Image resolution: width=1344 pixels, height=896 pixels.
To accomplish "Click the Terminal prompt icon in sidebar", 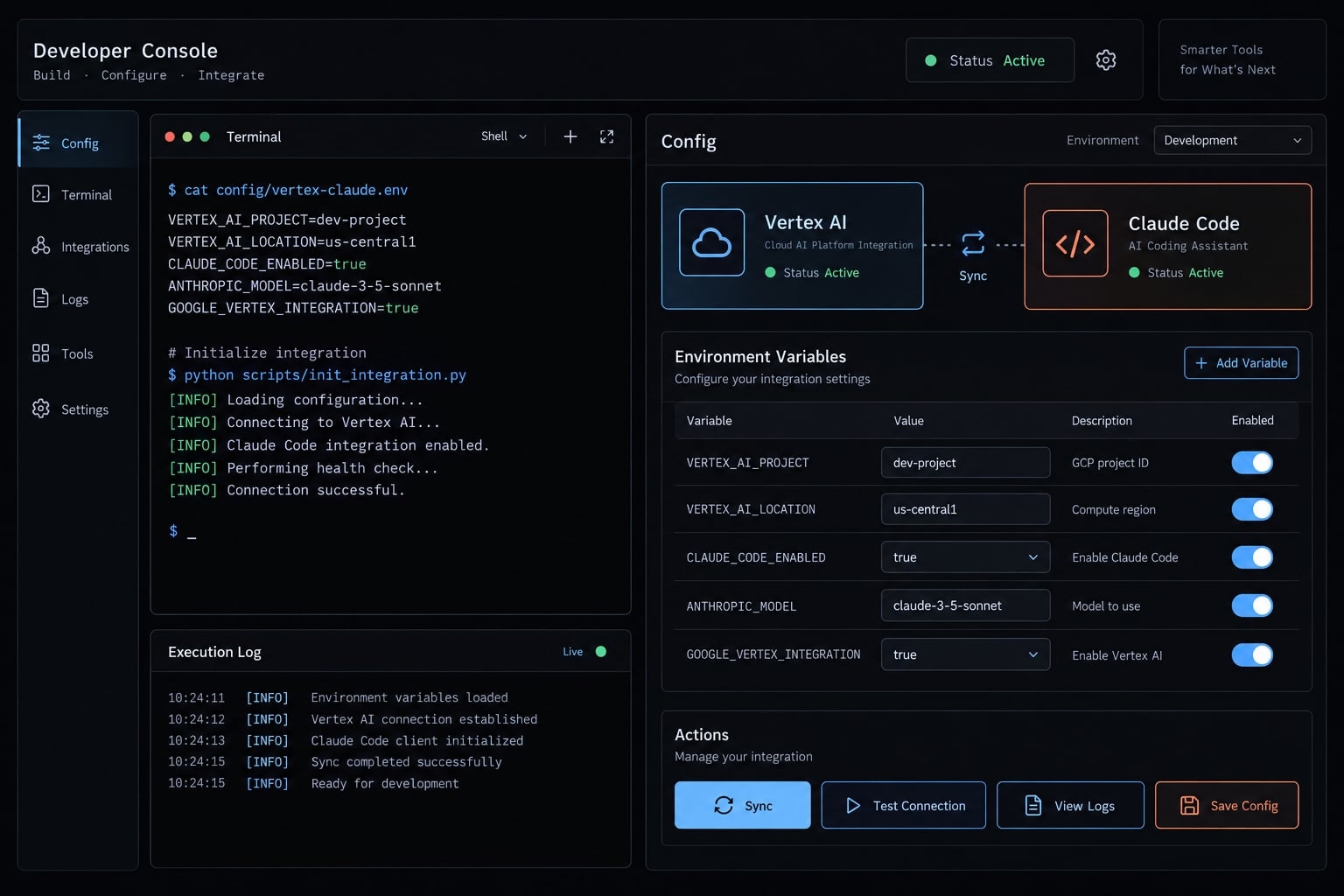I will click(41, 194).
